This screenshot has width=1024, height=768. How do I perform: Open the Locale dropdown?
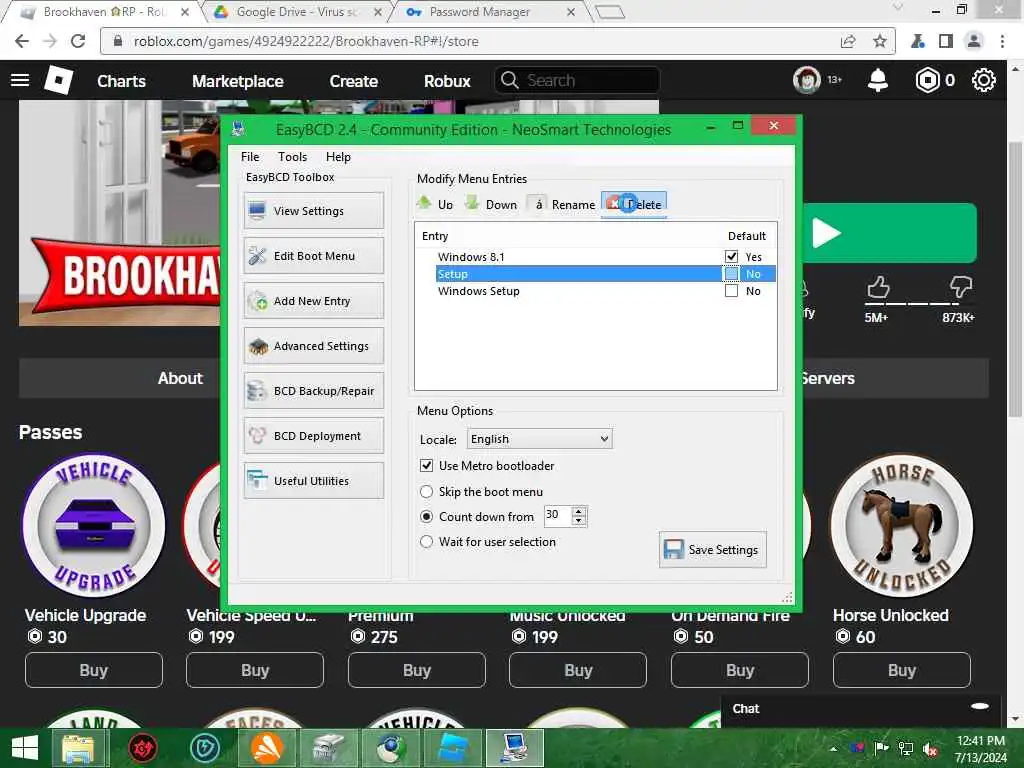click(x=539, y=439)
